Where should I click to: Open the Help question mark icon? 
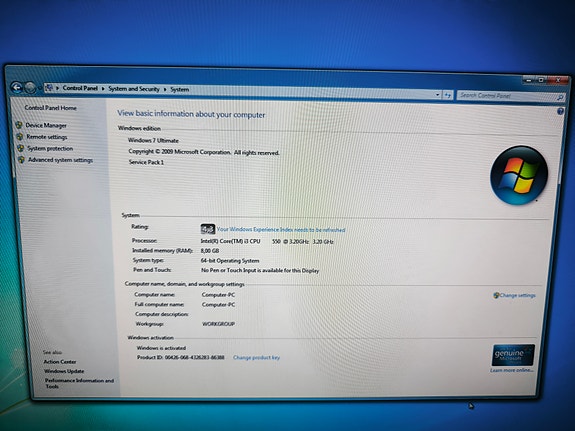[x=560, y=112]
